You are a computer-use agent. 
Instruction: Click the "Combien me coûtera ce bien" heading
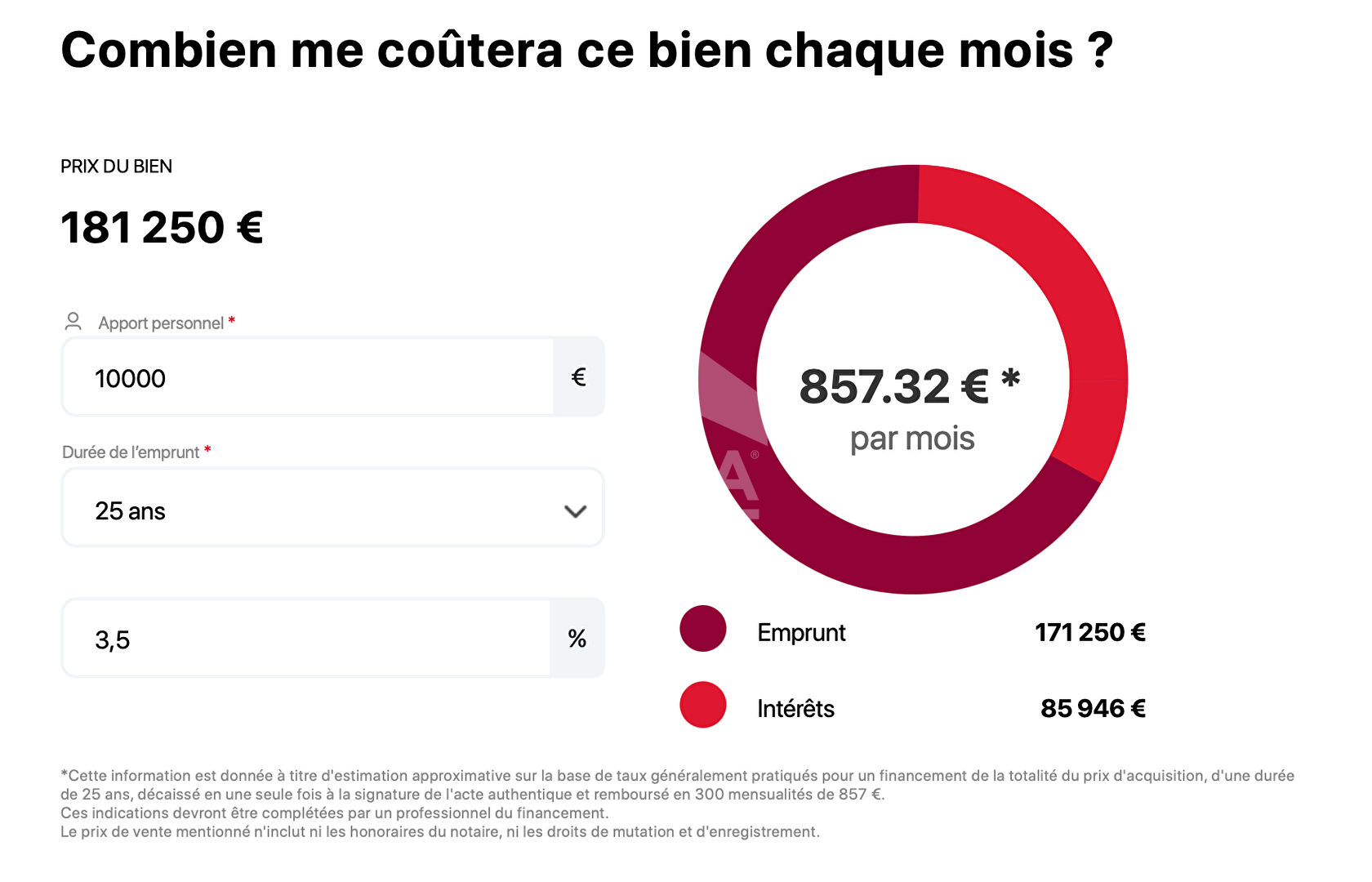pyautogui.click(x=586, y=50)
